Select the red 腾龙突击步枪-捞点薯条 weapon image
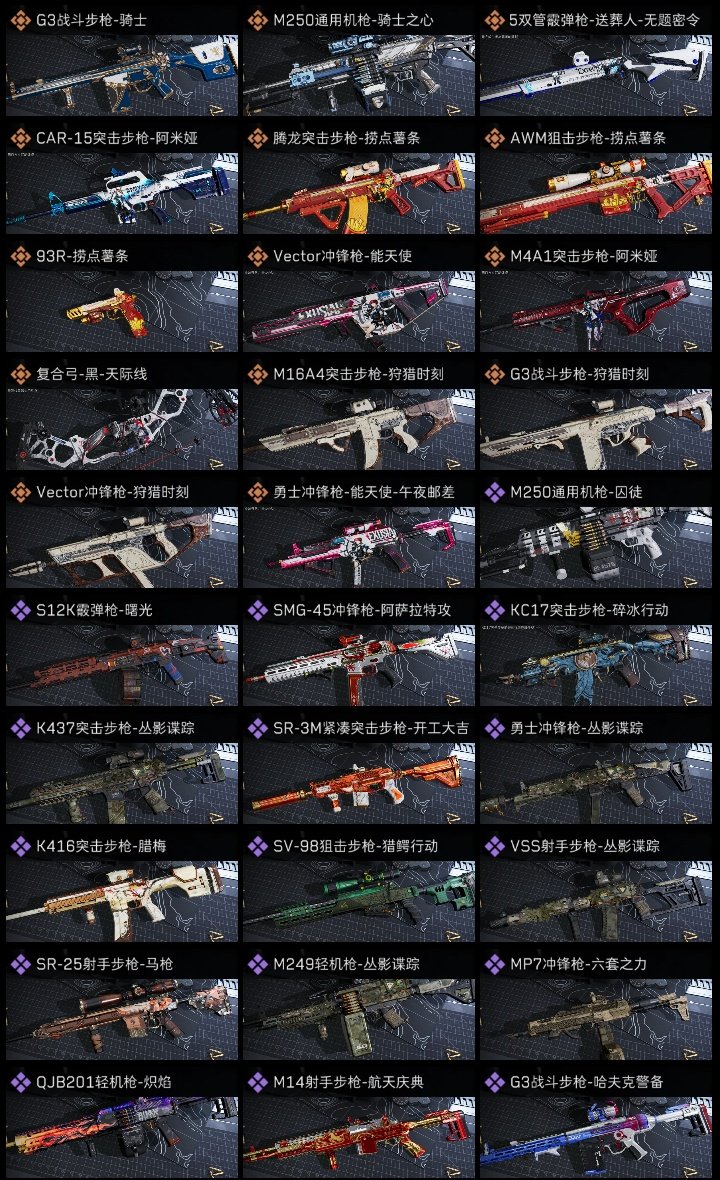720x1180 pixels. pyautogui.click(x=359, y=193)
